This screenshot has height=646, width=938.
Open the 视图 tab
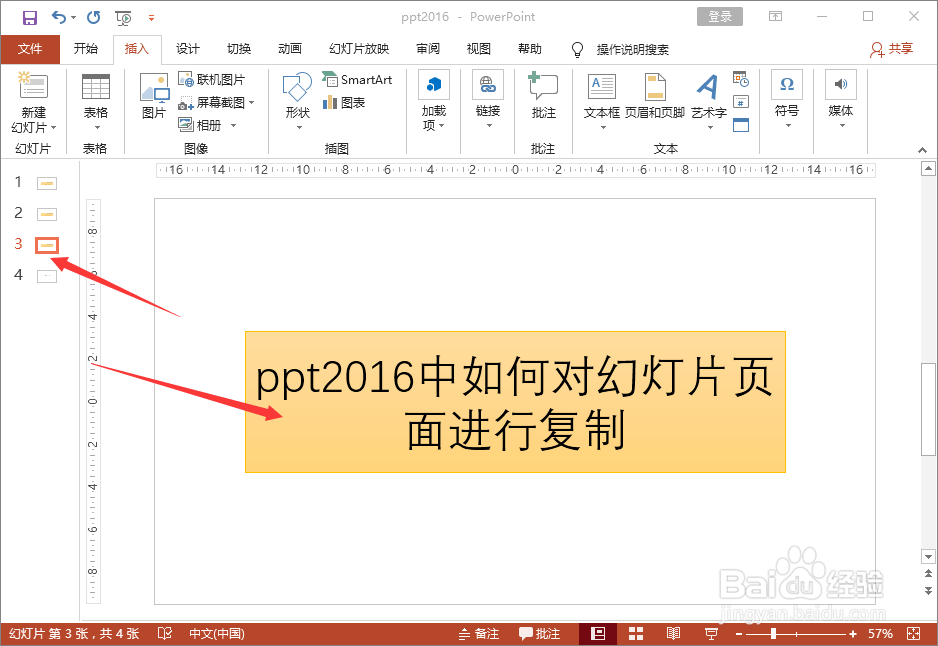click(479, 49)
